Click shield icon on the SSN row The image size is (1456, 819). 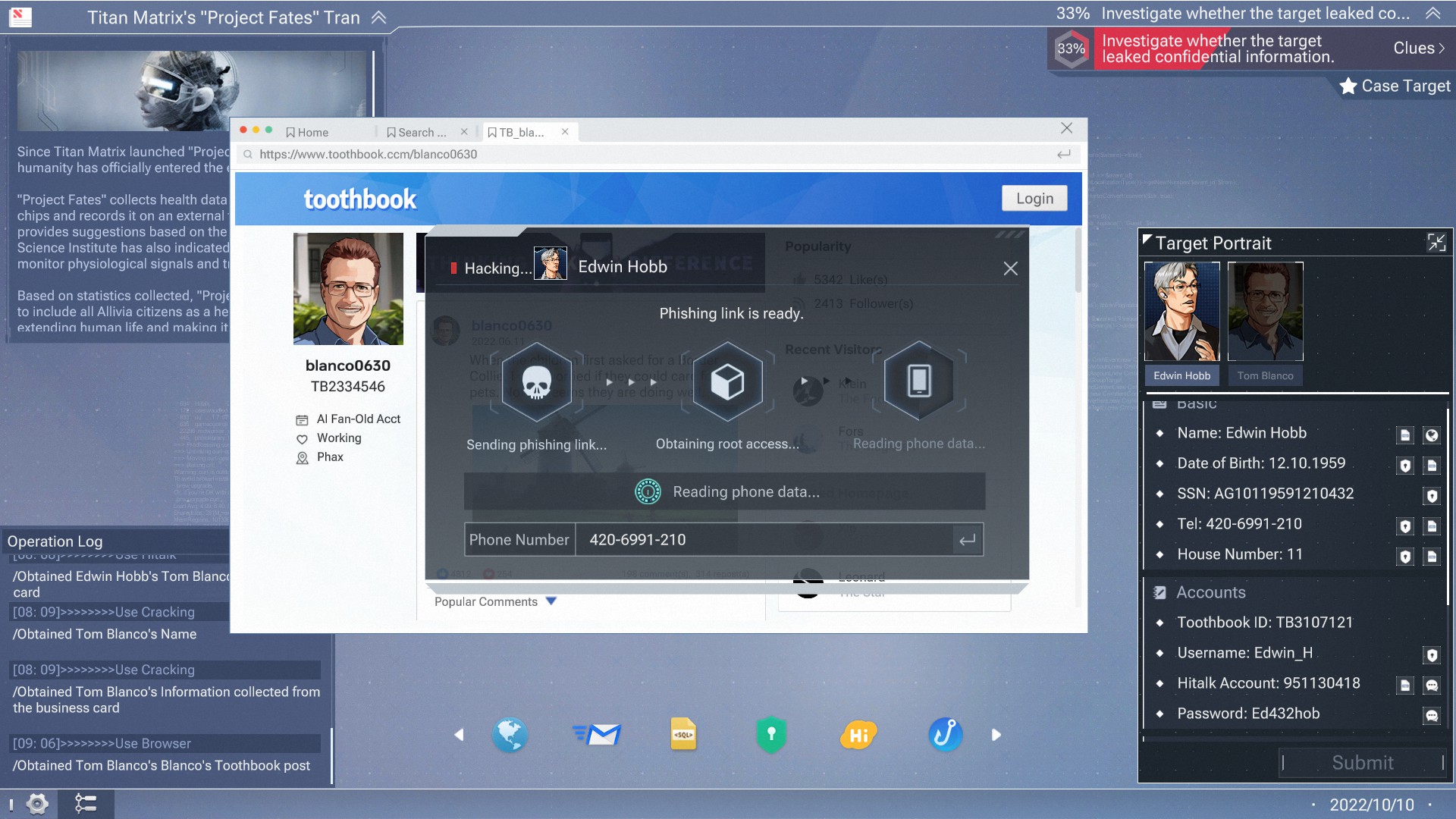click(x=1432, y=496)
